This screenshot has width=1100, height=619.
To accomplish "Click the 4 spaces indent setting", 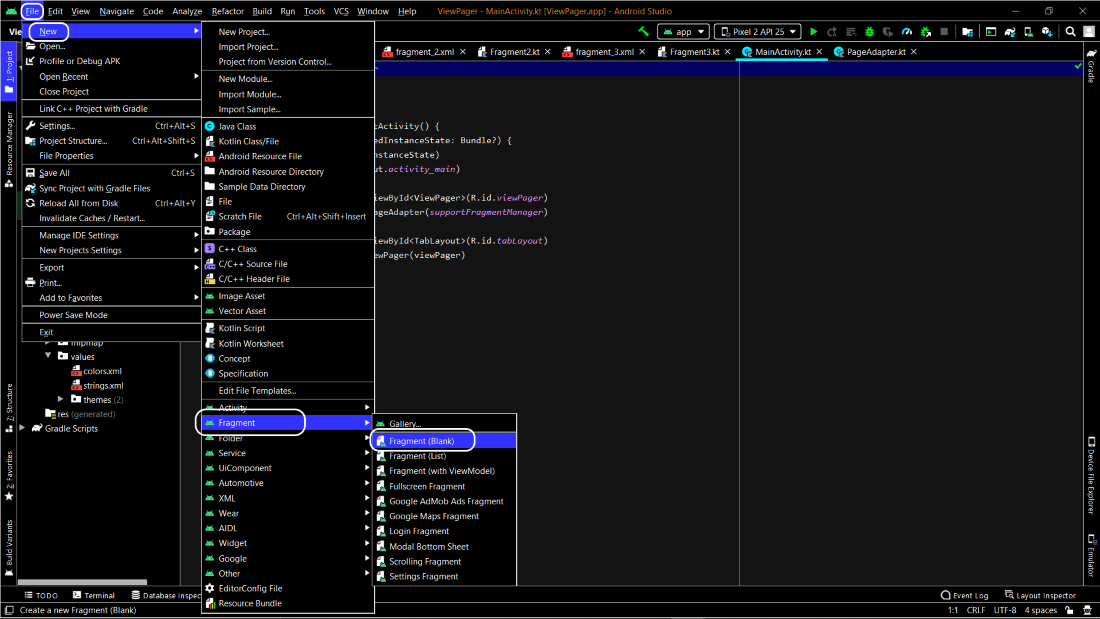I will 1040,611.
